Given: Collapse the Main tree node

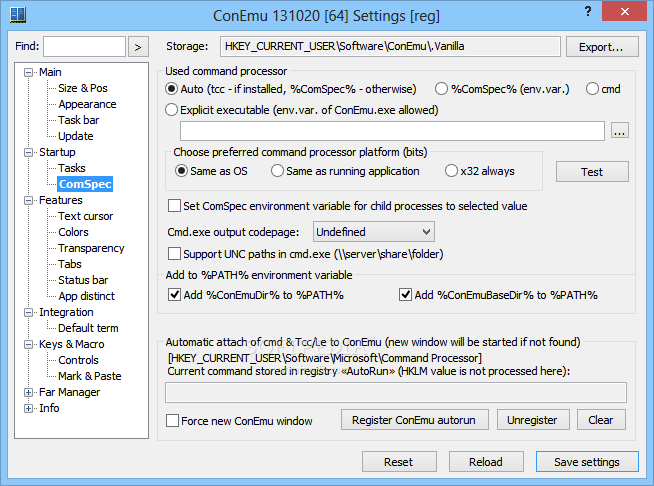Looking at the screenshot, I should click(x=28, y=73).
